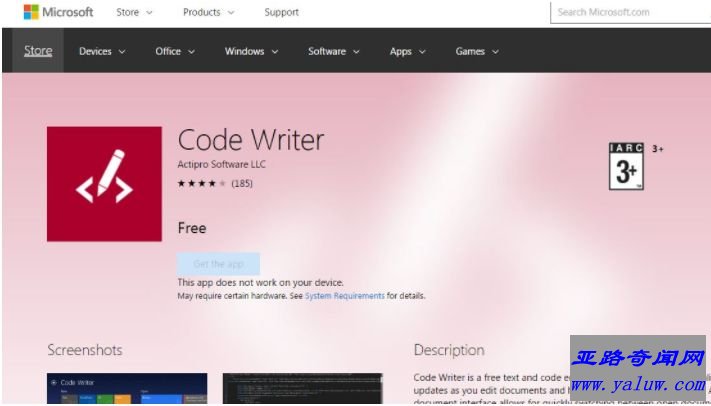Click the IARC 3+ rating badge
Screen dimensions: 711x406
click(x=626, y=166)
